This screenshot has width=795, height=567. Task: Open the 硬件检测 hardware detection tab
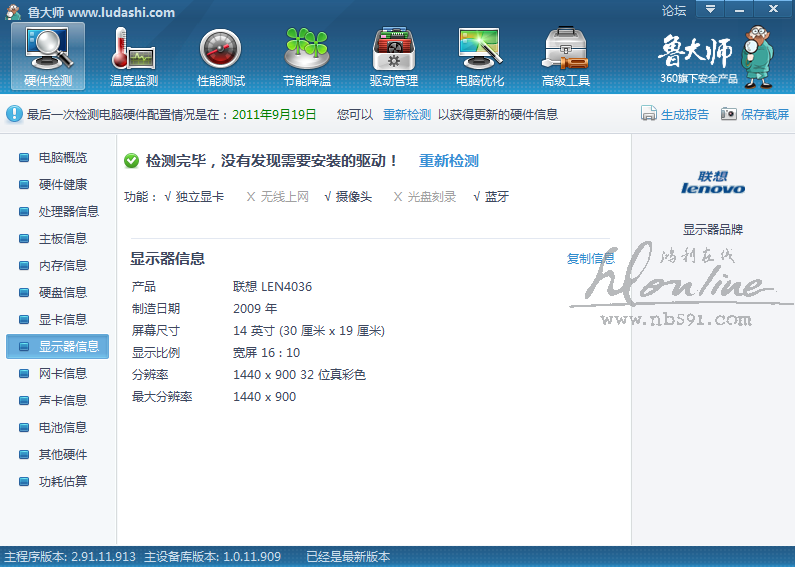pos(48,57)
